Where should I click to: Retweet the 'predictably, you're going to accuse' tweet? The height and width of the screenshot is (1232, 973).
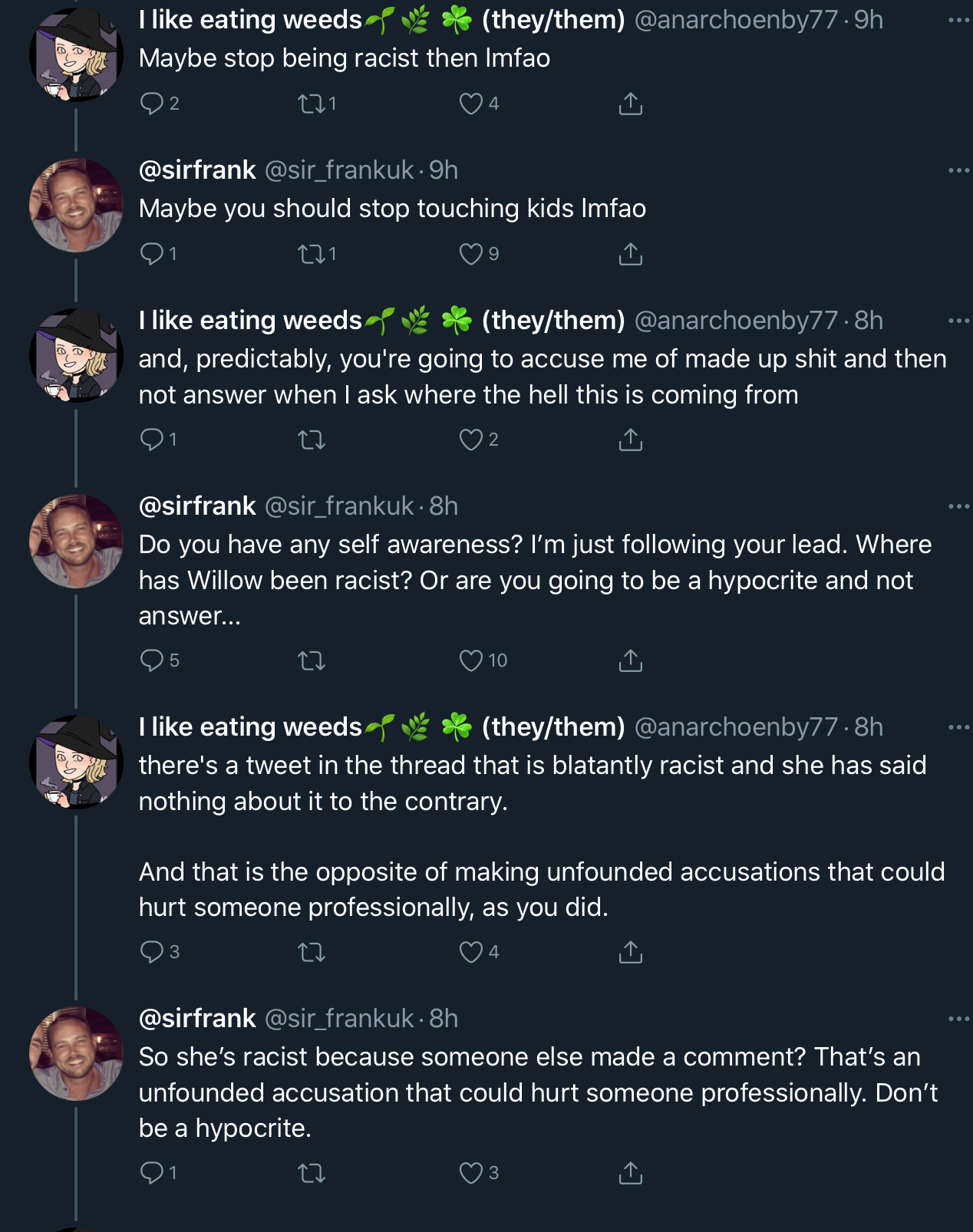312,440
